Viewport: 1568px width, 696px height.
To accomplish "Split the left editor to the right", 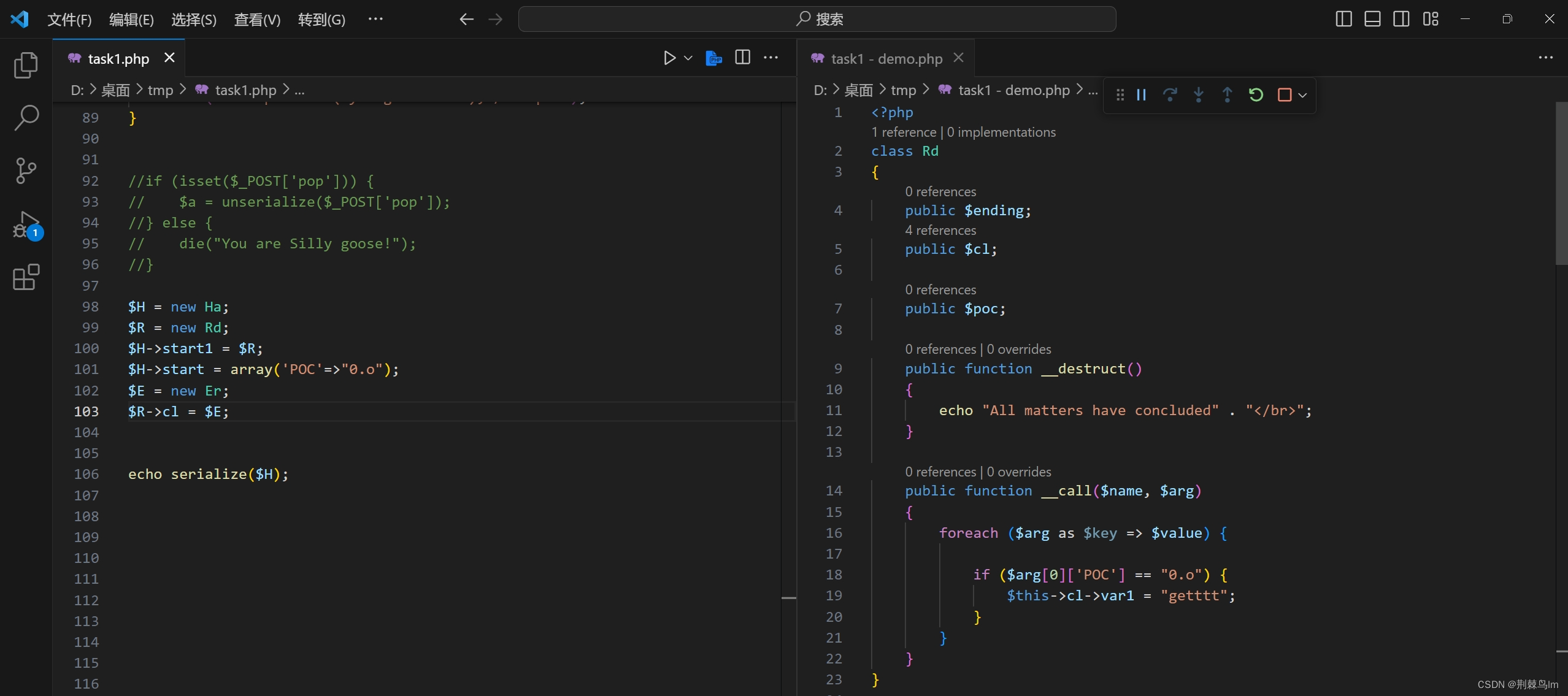I will [742, 58].
